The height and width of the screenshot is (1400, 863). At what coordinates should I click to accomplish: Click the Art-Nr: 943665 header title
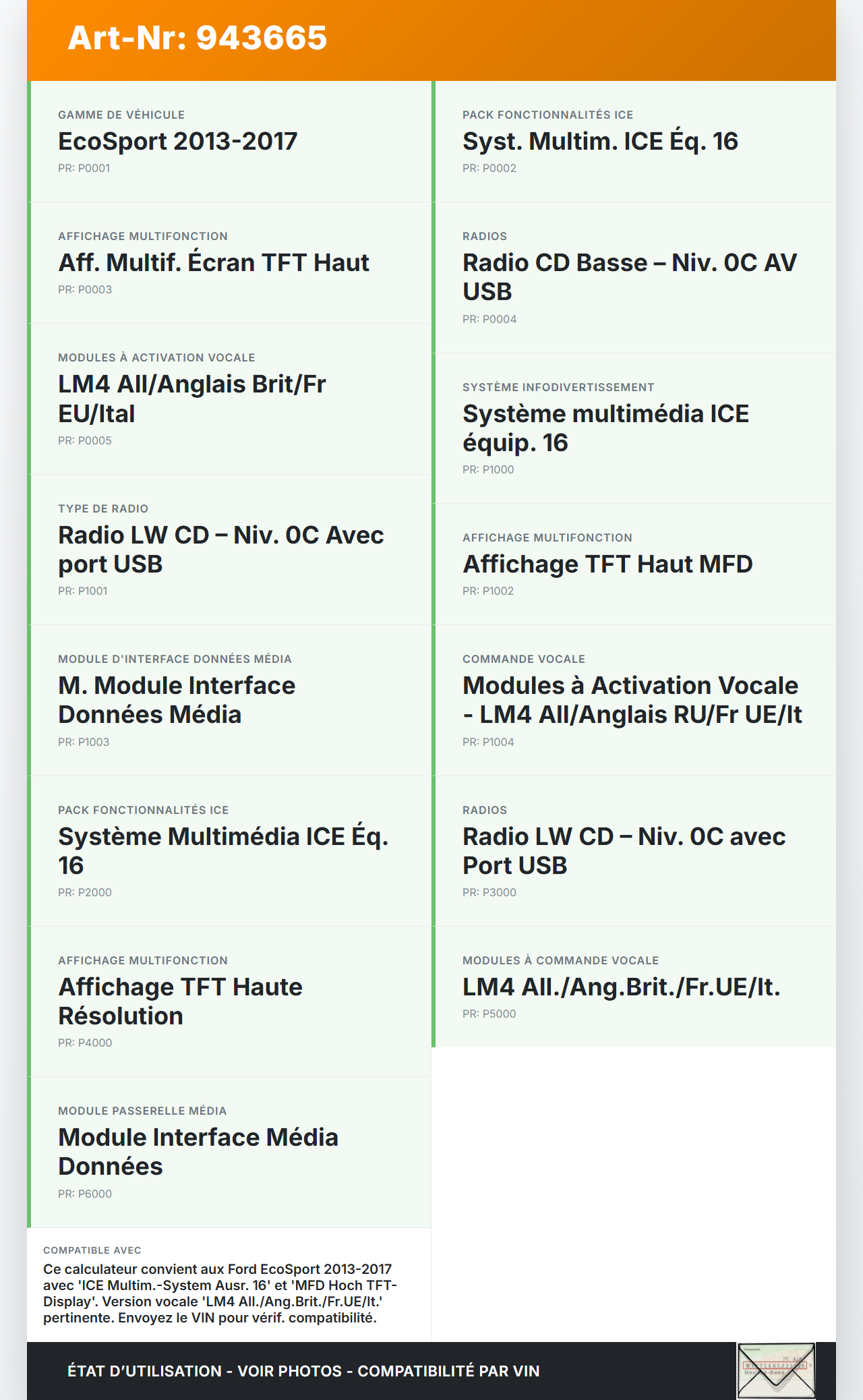(x=198, y=38)
